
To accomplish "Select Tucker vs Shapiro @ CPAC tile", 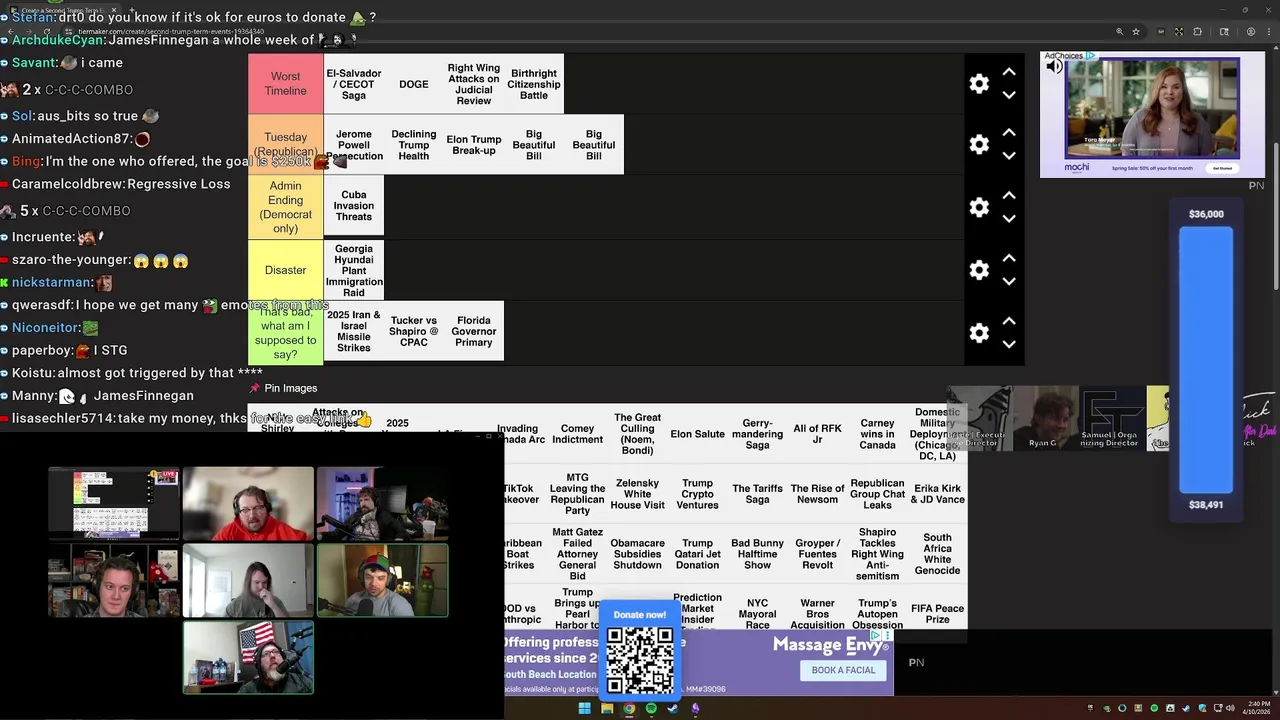I will tap(414, 331).
